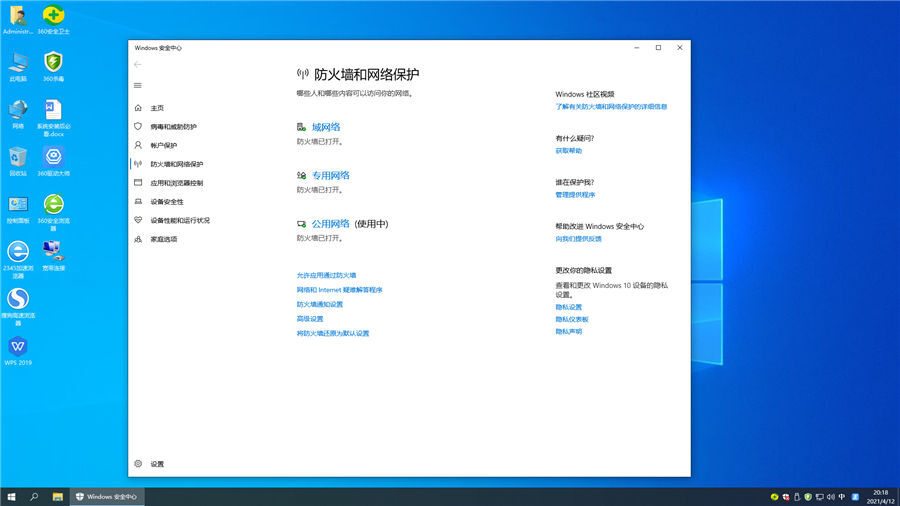Click the taskbar search magnifier
Screen dimensions: 900x506
pyautogui.click(x=34, y=497)
